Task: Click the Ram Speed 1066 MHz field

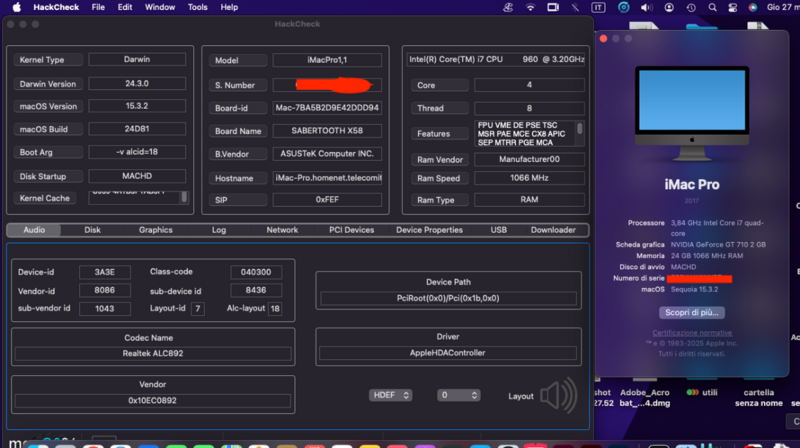Action: point(529,178)
